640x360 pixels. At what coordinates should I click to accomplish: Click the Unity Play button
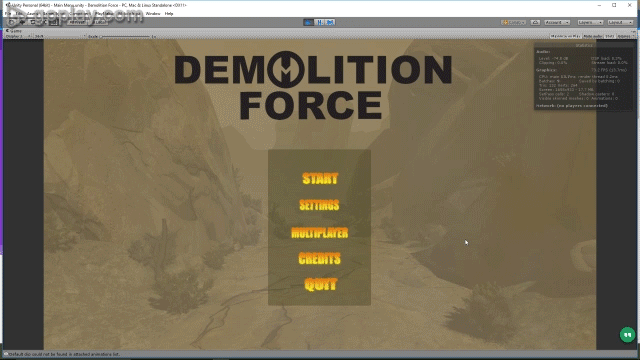309,22
